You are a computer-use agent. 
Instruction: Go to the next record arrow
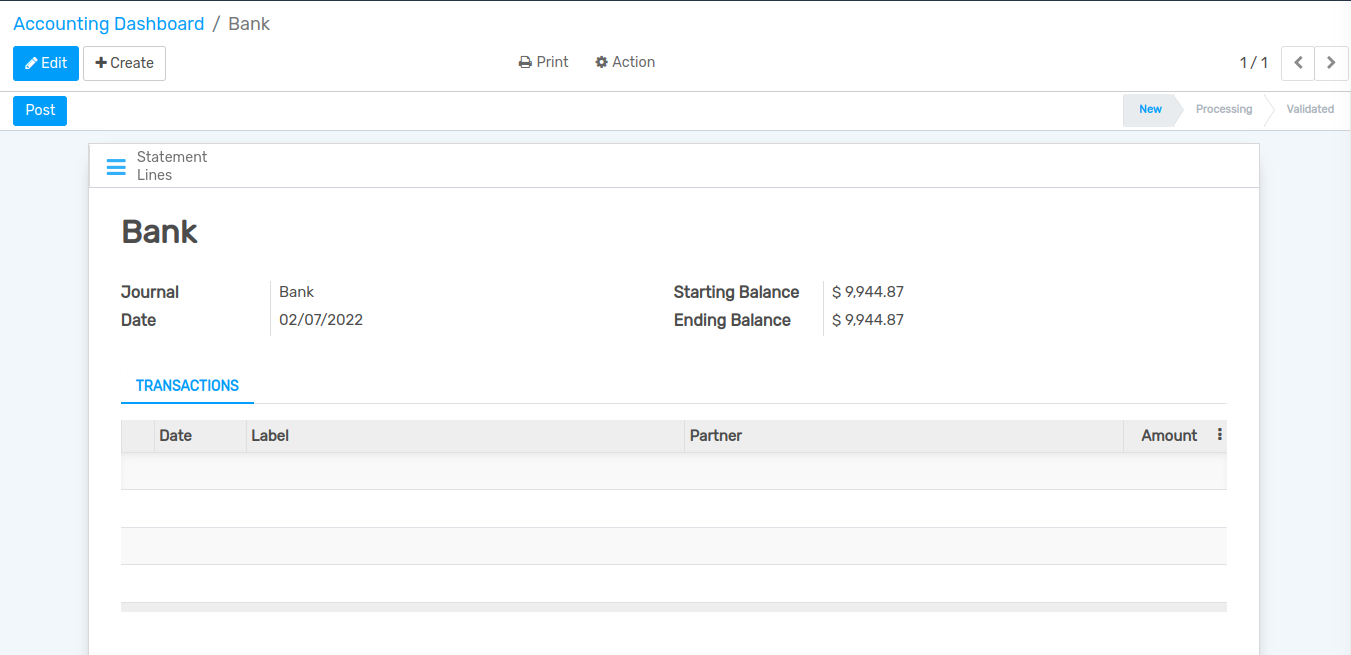1331,63
